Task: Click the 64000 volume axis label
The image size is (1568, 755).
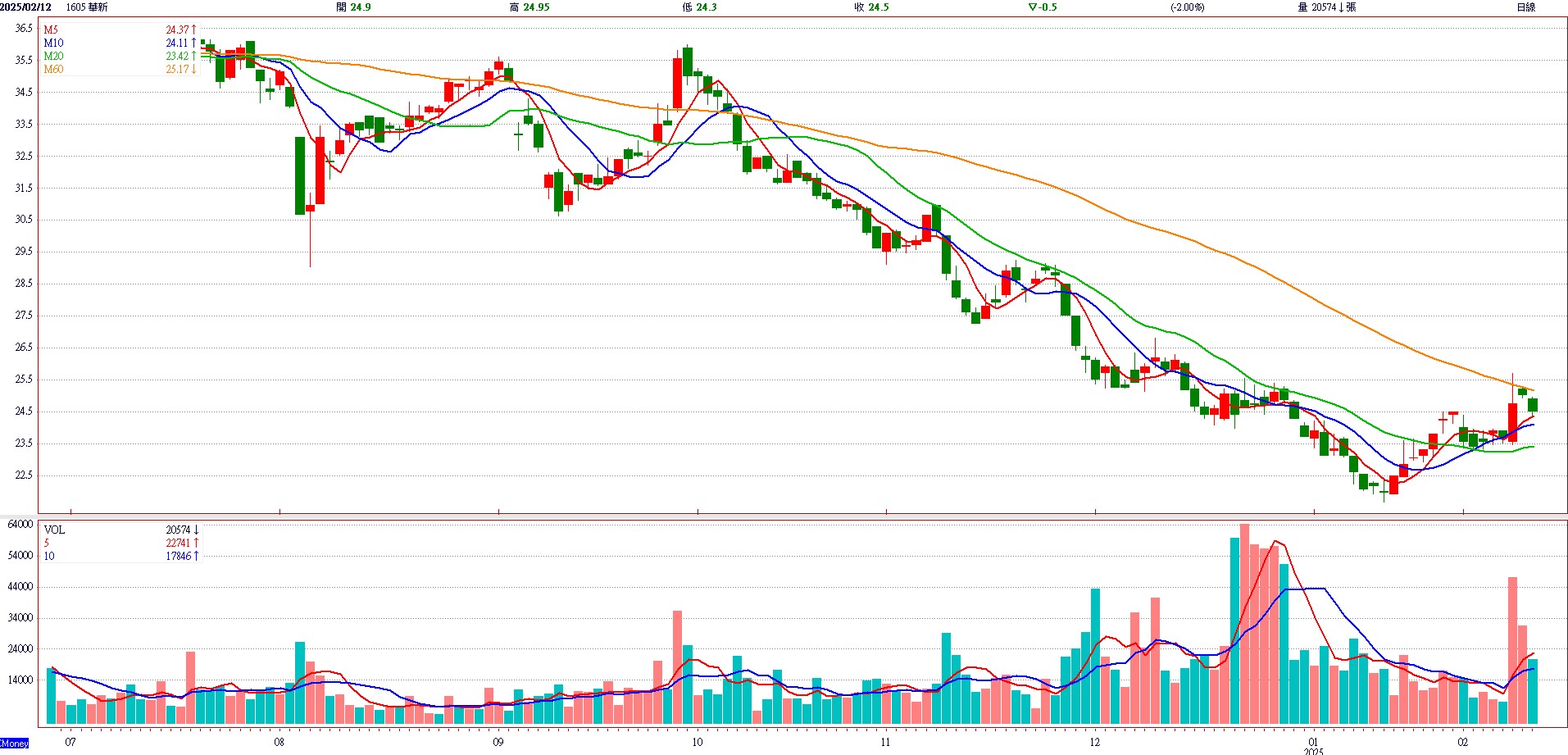Action: coord(20,524)
